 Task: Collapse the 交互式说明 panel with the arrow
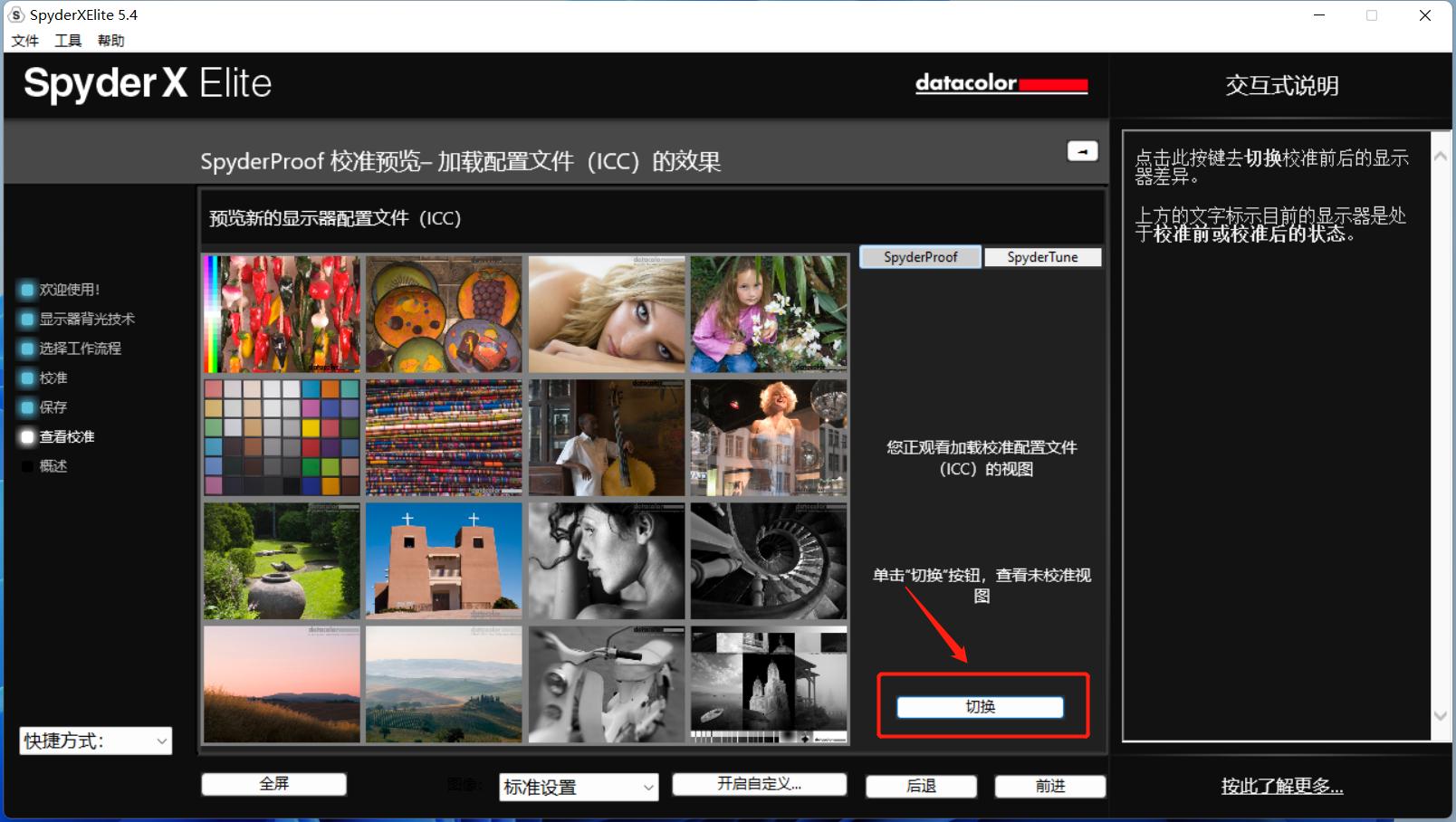pyautogui.click(x=1082, y=151)
